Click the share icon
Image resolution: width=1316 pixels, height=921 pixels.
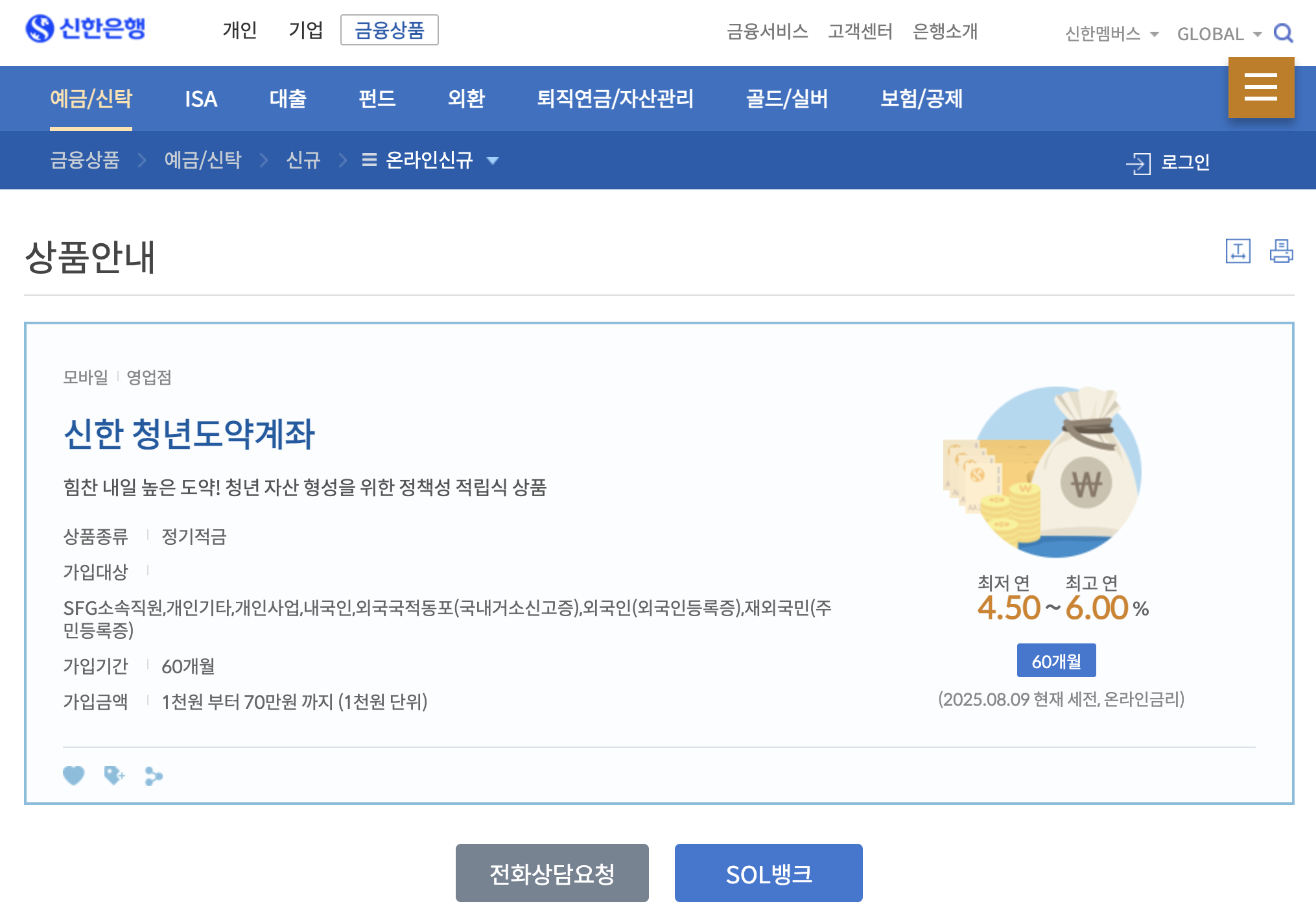(154, 776)
